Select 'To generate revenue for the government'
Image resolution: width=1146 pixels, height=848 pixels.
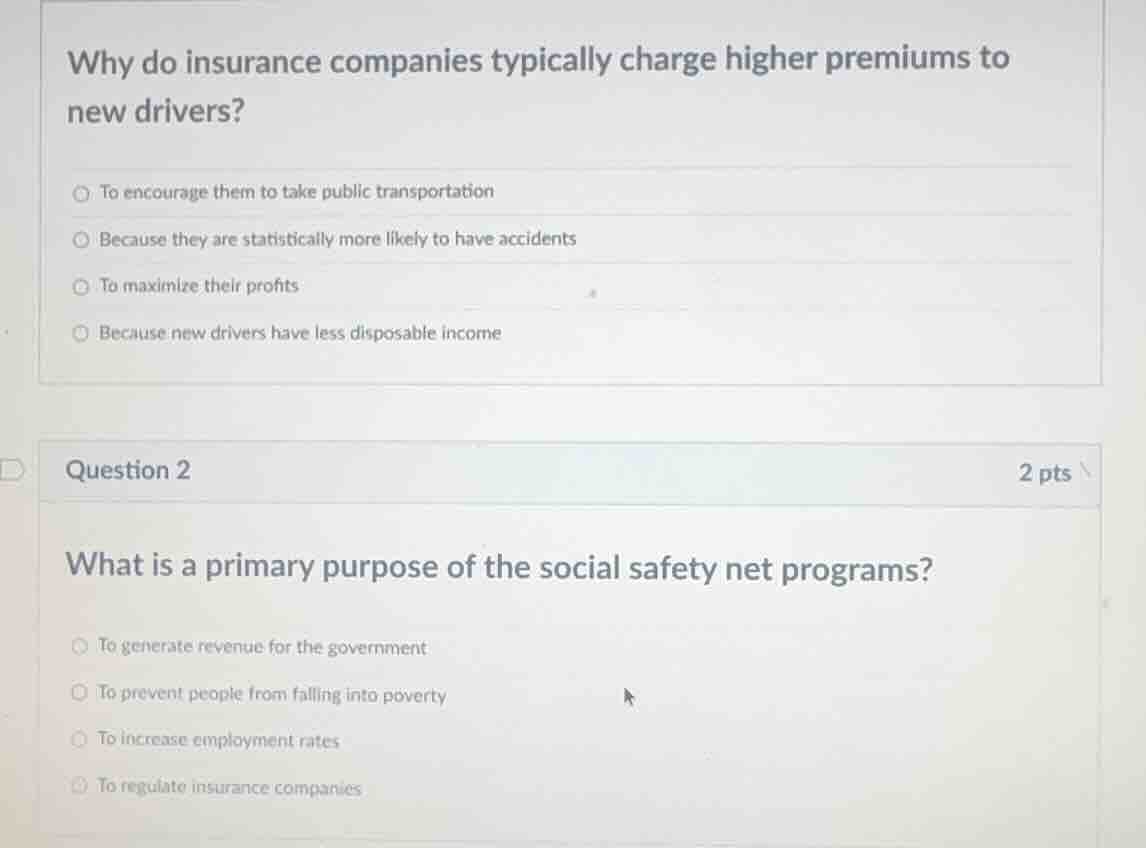[x=262, y=647]
